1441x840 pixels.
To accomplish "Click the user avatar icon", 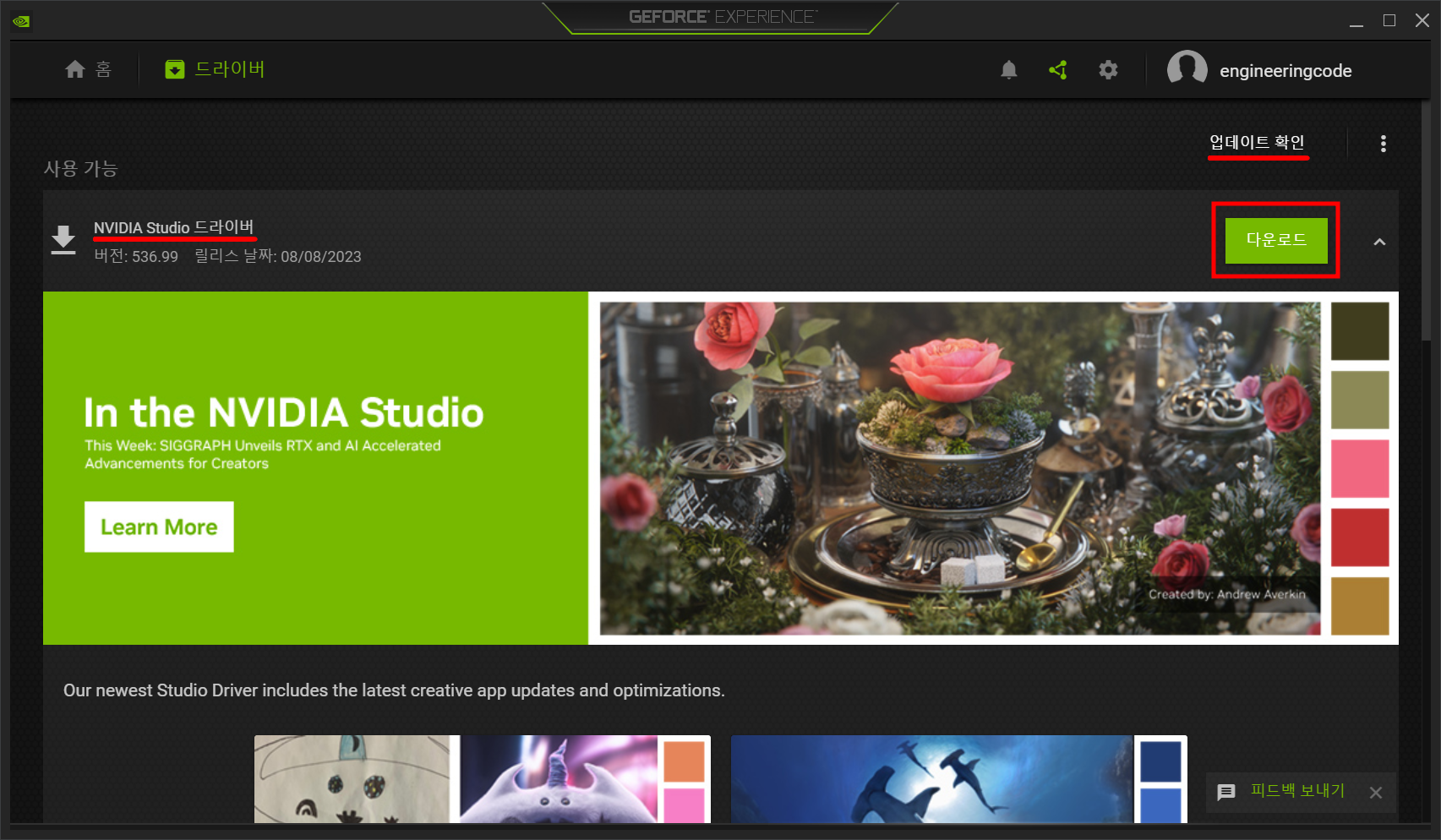I will point(1187,68).
